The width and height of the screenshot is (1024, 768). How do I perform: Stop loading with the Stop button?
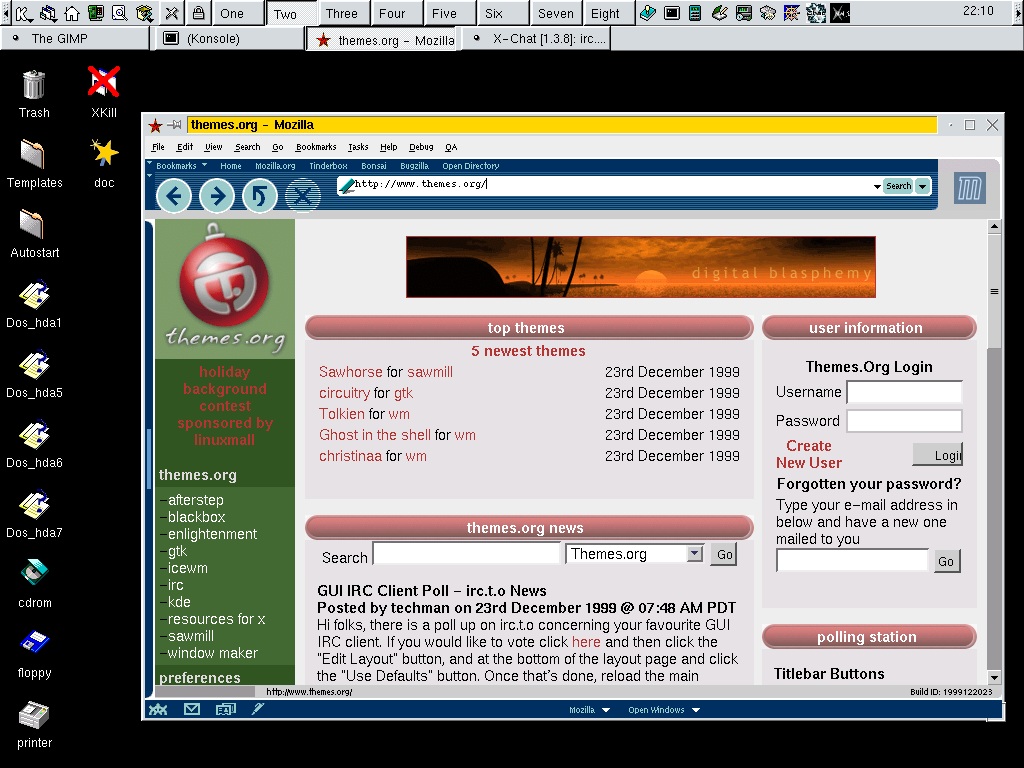pyautogui.click(x=302, y=195)
